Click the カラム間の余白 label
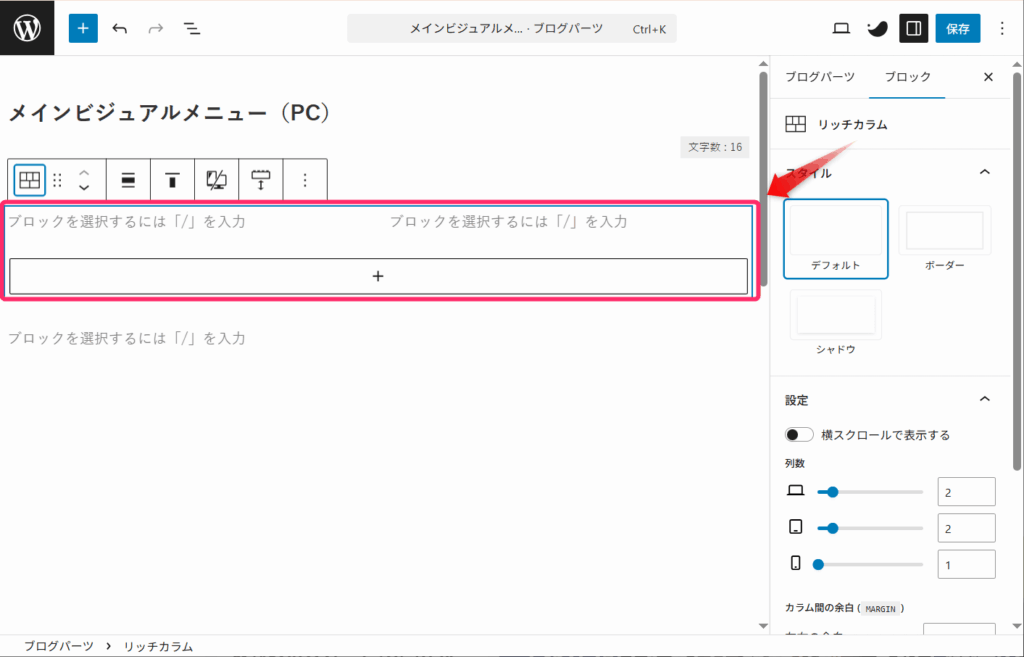 pyautogui.click(x=820, y=608)
